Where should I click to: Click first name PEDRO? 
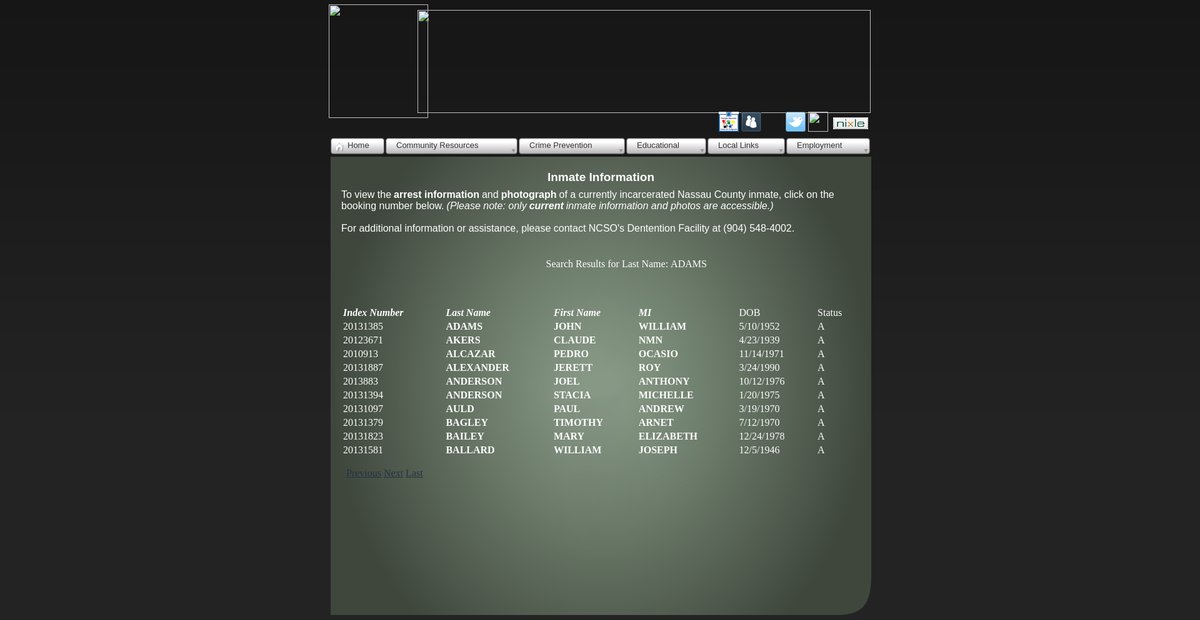point(571,354)
